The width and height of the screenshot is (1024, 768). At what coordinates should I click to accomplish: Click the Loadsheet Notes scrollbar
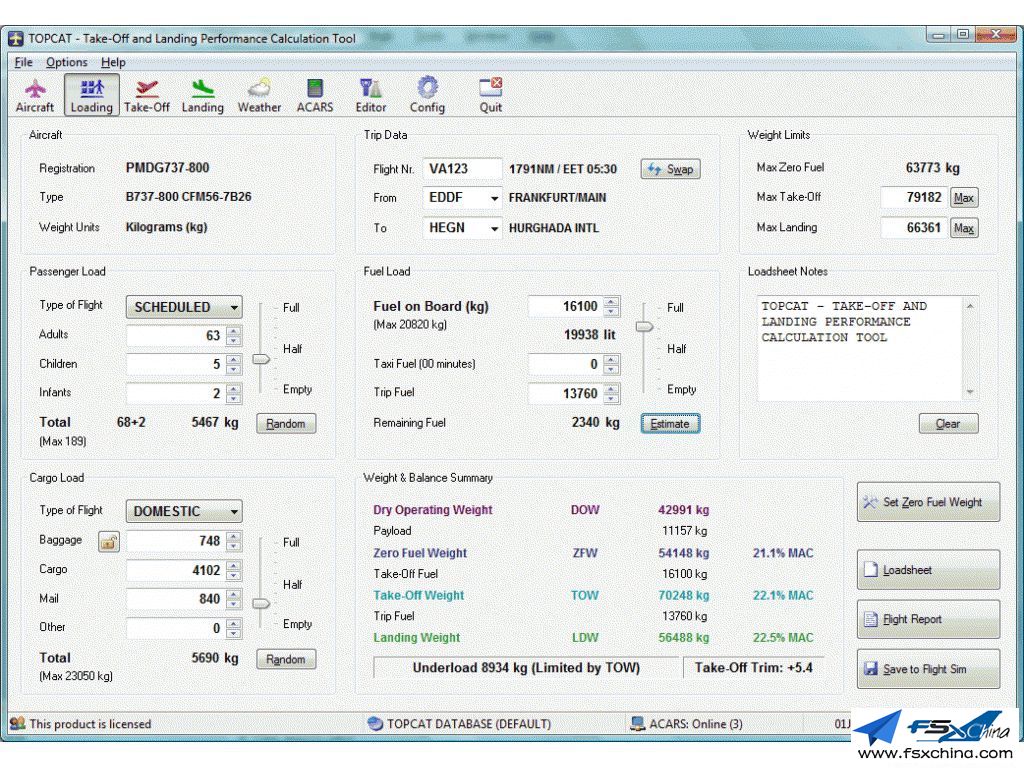click(970, 349)
